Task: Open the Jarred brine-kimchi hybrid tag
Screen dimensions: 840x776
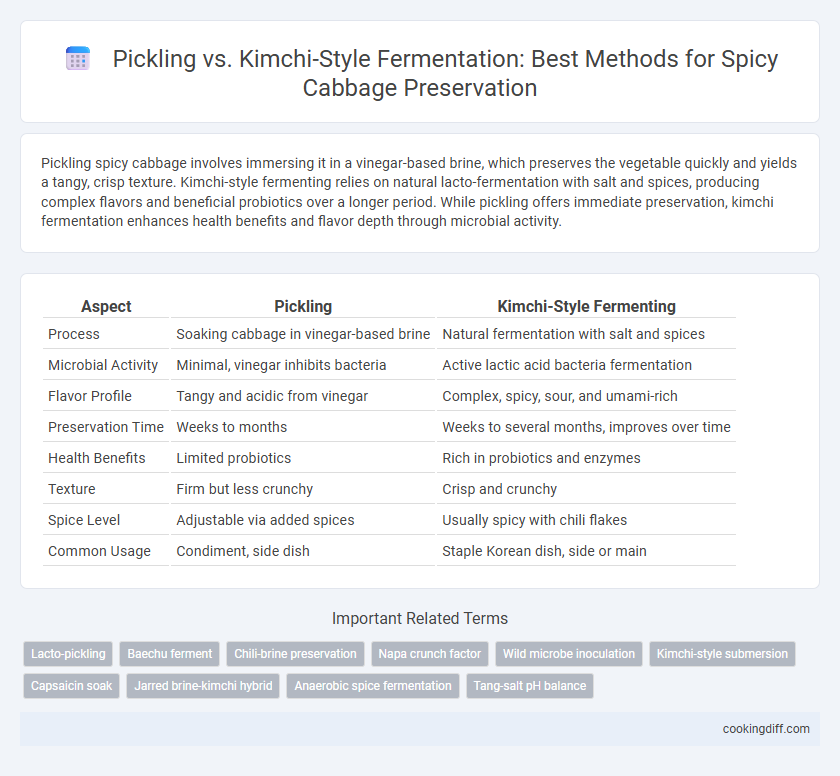Action: pyautogui.click(x=203, y=685)
